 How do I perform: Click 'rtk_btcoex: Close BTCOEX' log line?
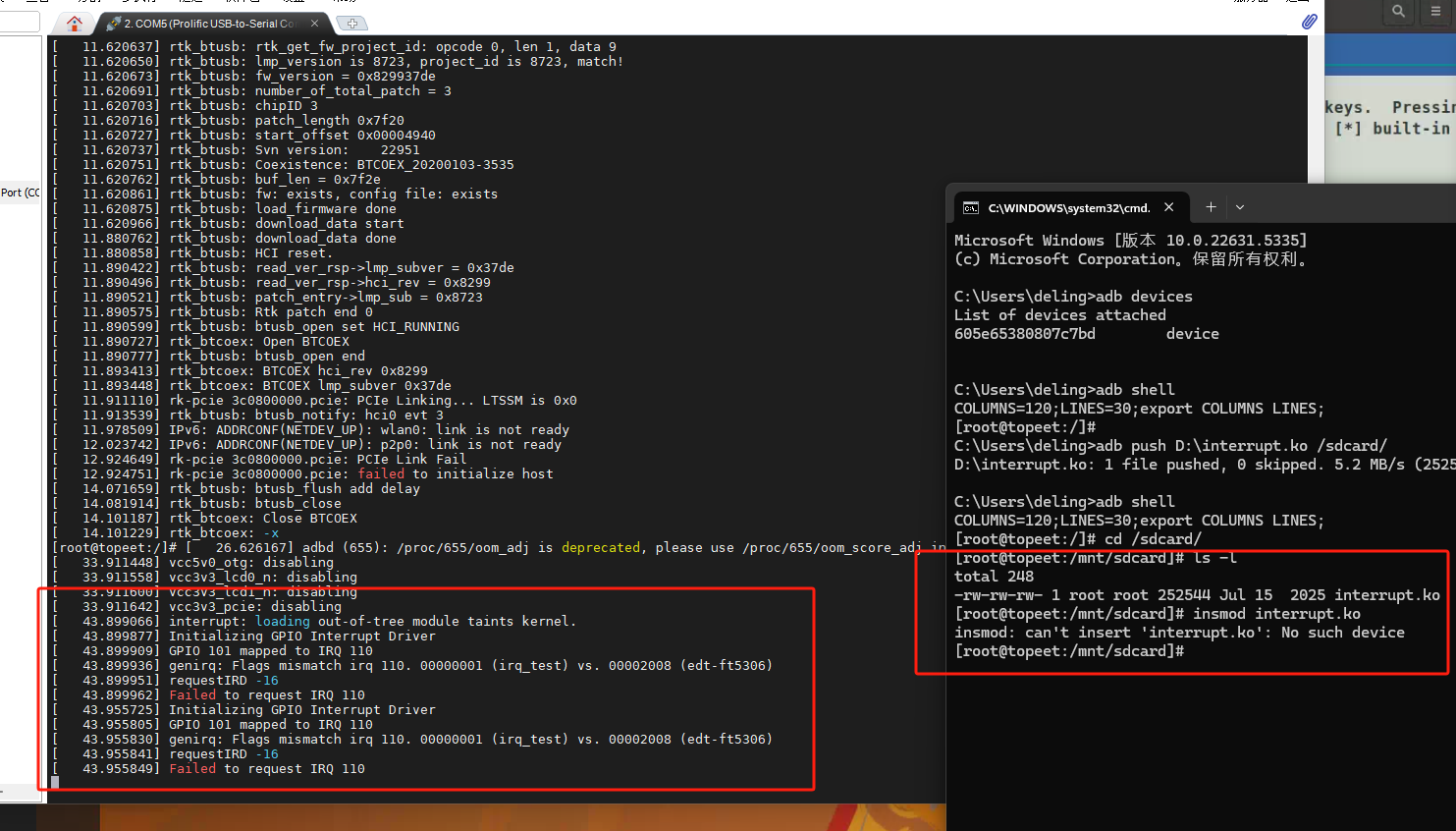point(204,519)
